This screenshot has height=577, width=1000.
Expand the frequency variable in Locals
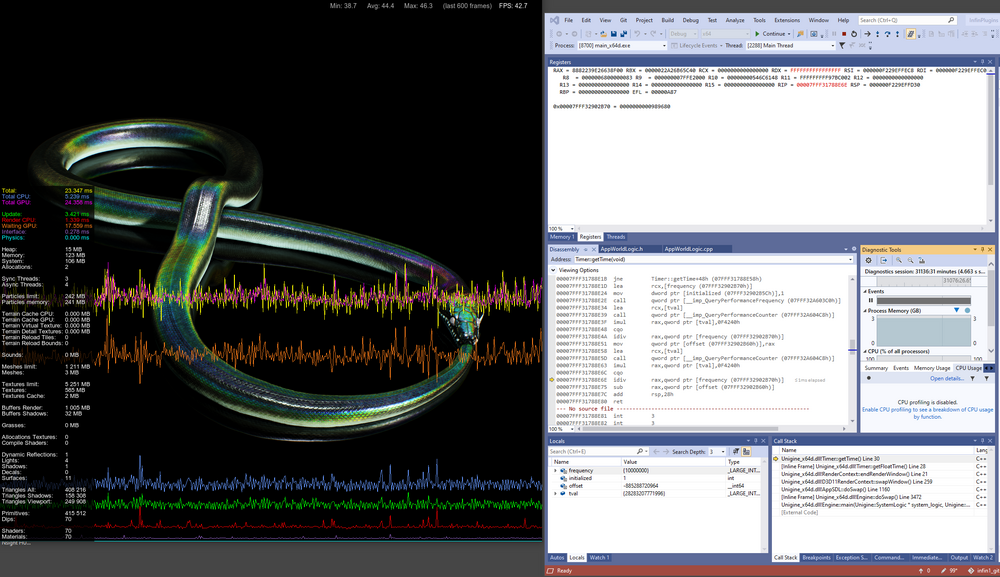(556, 470)
